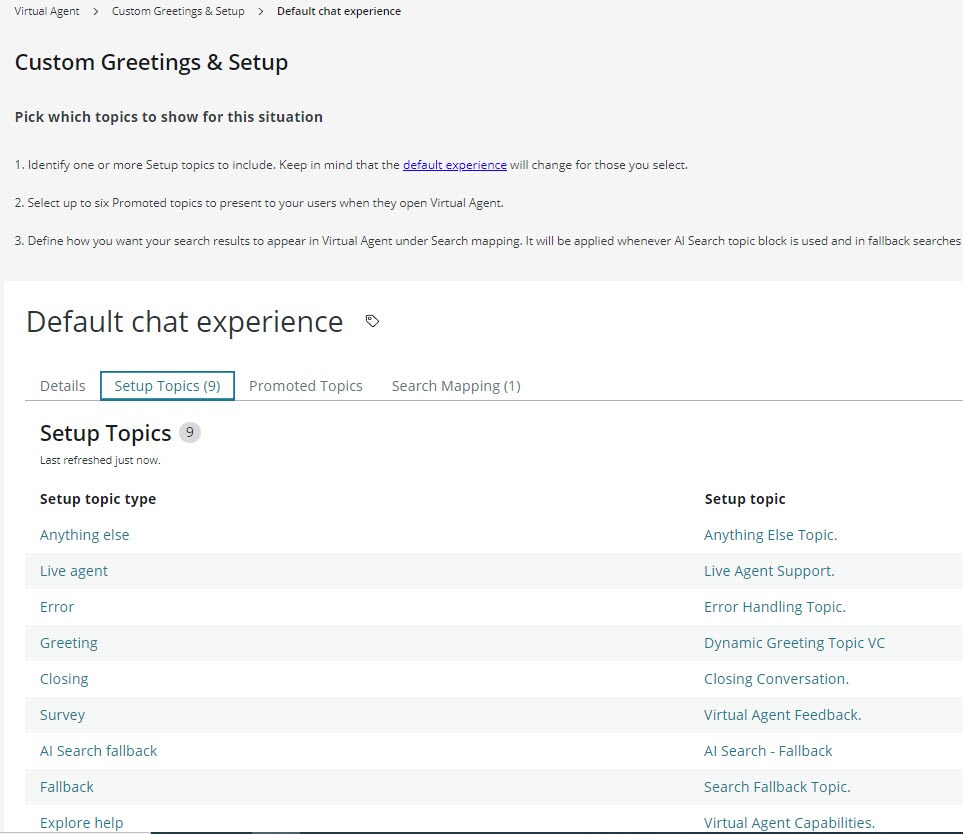This screenshot has height=834, width=963.
Task: Follow the default experience hyperlink
Action: [455, 165]
